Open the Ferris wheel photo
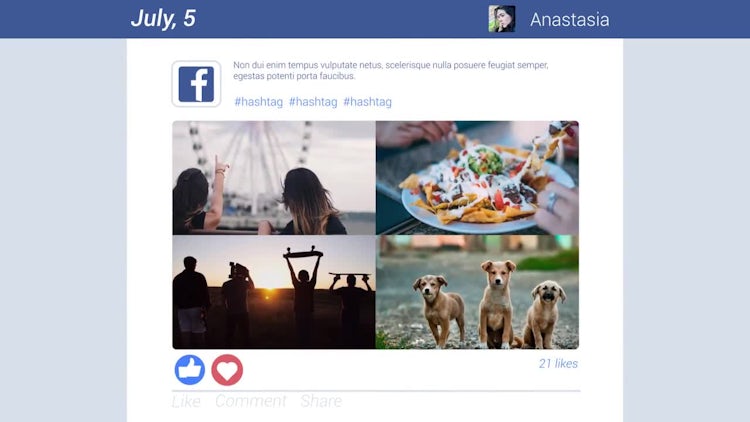Viewport: 750px width, 422px height. 274,178
